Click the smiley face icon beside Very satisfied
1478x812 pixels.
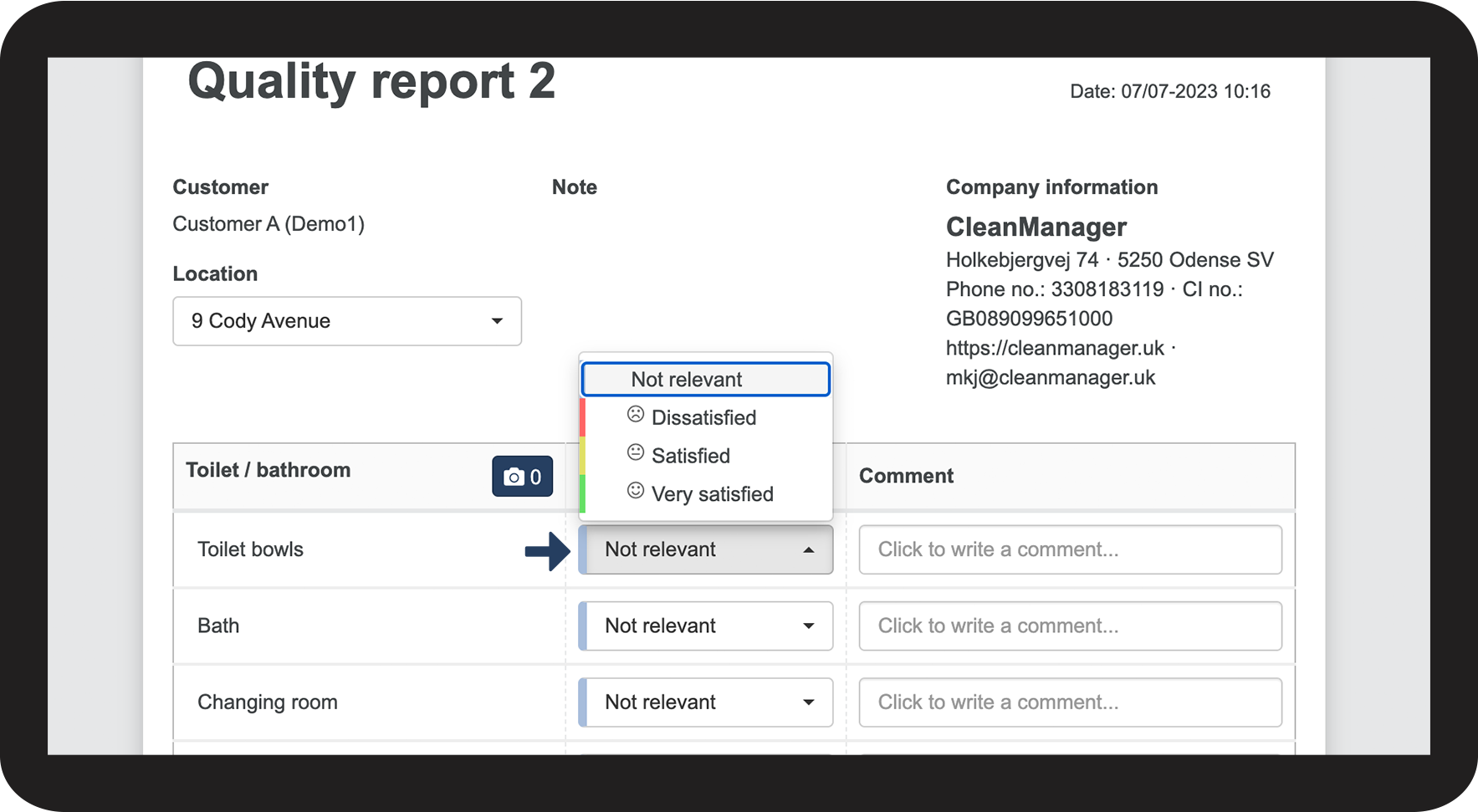[x=636, y=492]
